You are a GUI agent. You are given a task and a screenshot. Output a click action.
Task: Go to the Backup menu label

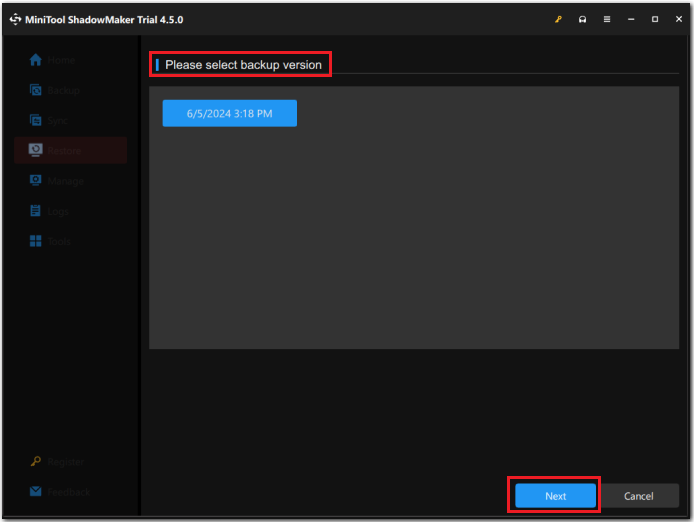[64, 90]
